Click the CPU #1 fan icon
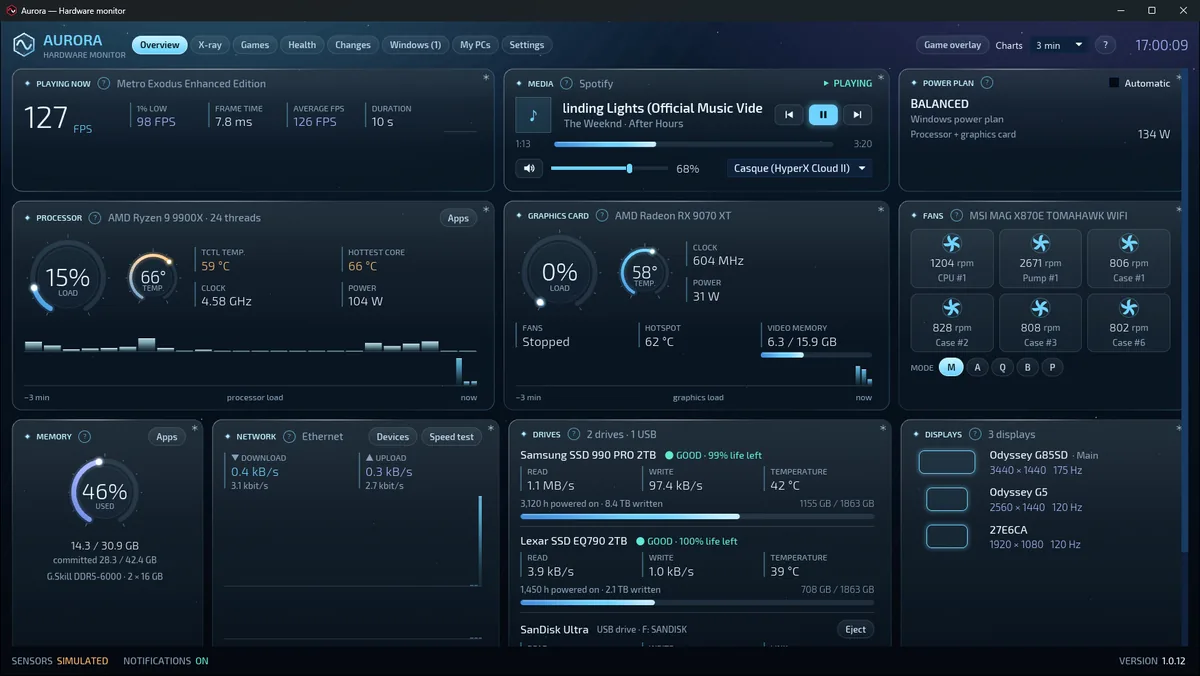Screen dimensions: 1200x676 pyautogui.click(x=952, y=243)
